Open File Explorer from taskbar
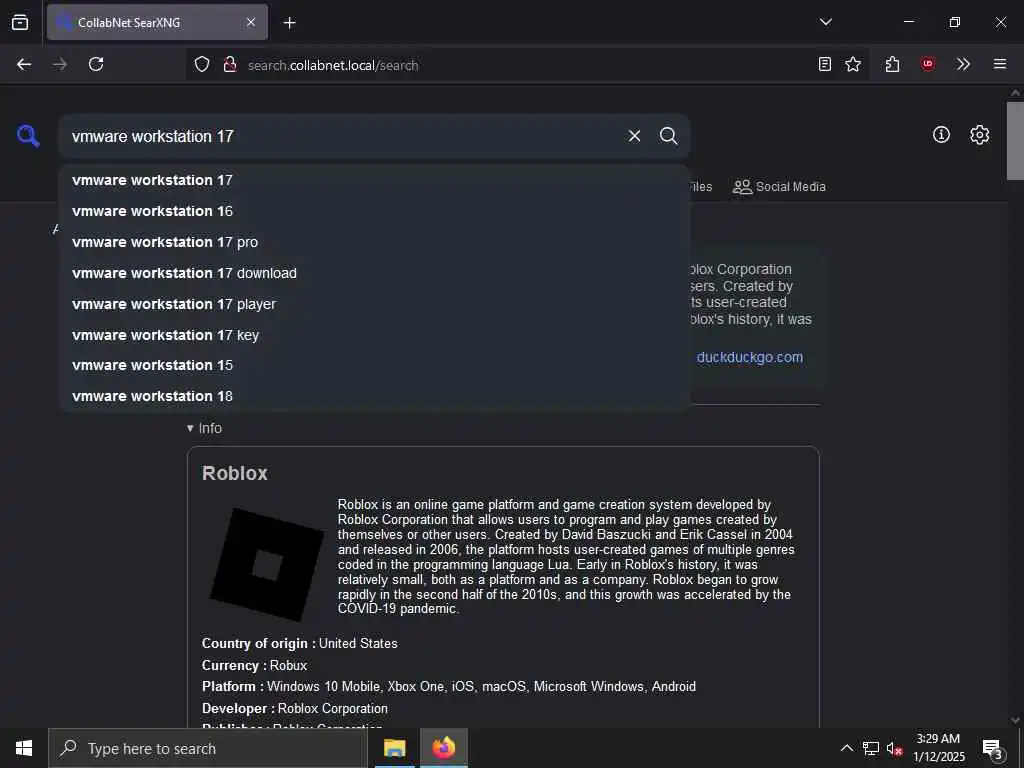The height and width of the screenshot is (768, 1024). coord(394,748)
